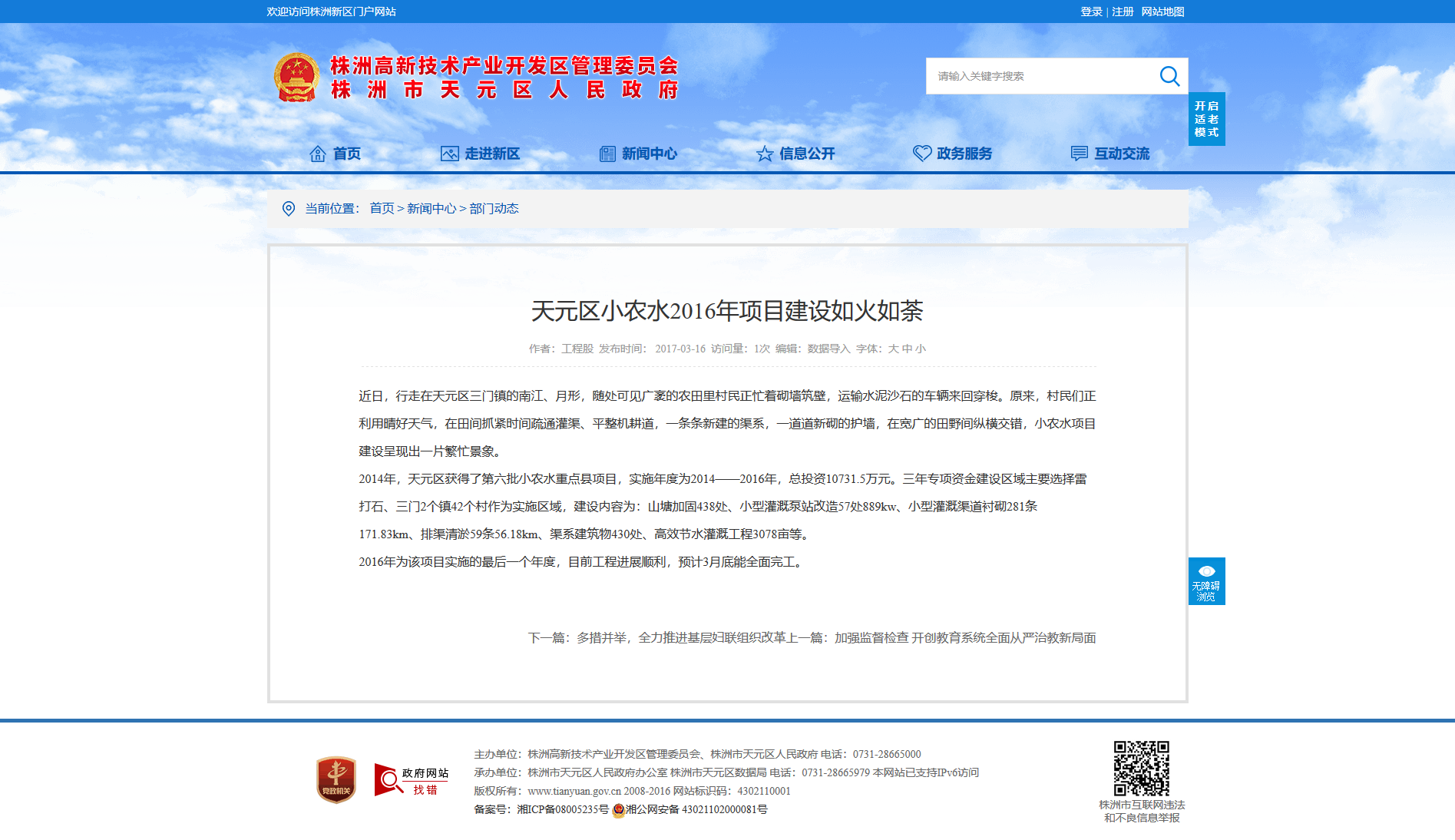Viewport: 1455px width, 840px height.
Task: Set font size to 大
Action: click(x=893, y=349)
